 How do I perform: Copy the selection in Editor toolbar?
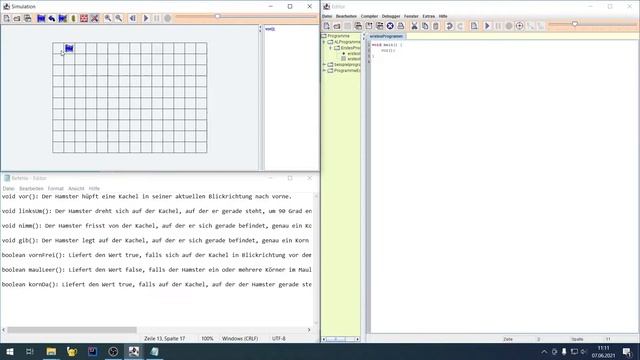tap(425, 26)
